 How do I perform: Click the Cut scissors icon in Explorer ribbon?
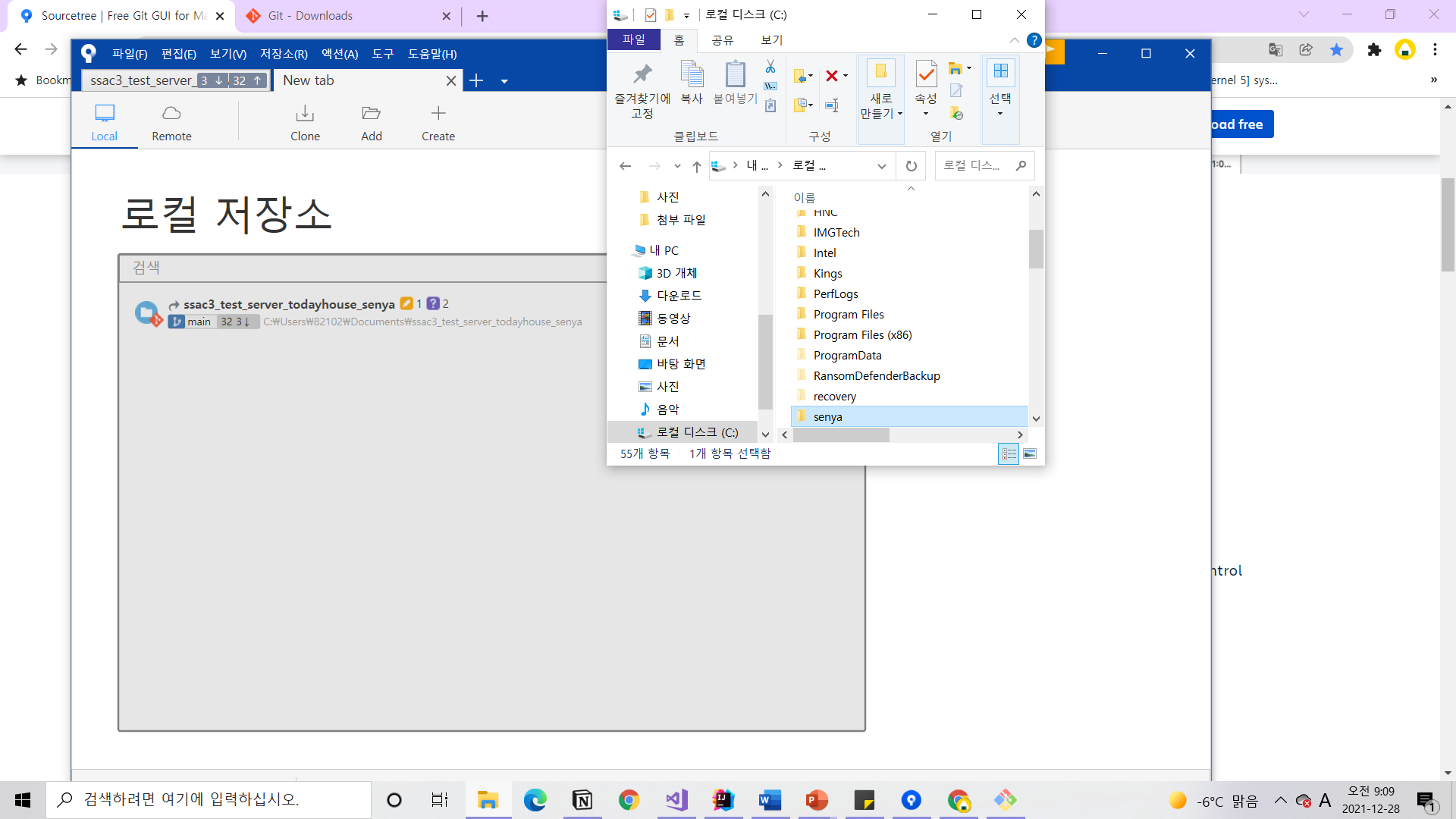tap(770, 67)
